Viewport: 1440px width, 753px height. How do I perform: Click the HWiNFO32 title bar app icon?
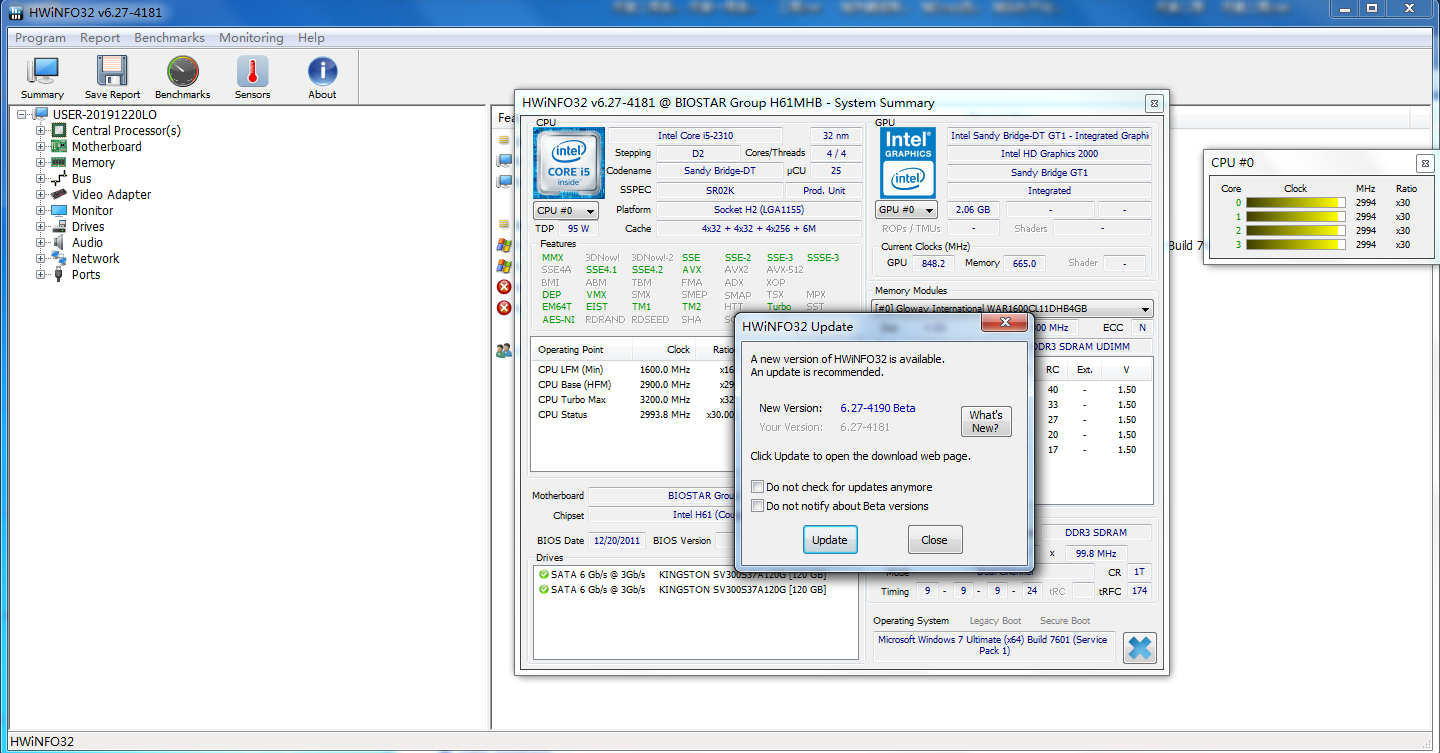tap(16, 12)
